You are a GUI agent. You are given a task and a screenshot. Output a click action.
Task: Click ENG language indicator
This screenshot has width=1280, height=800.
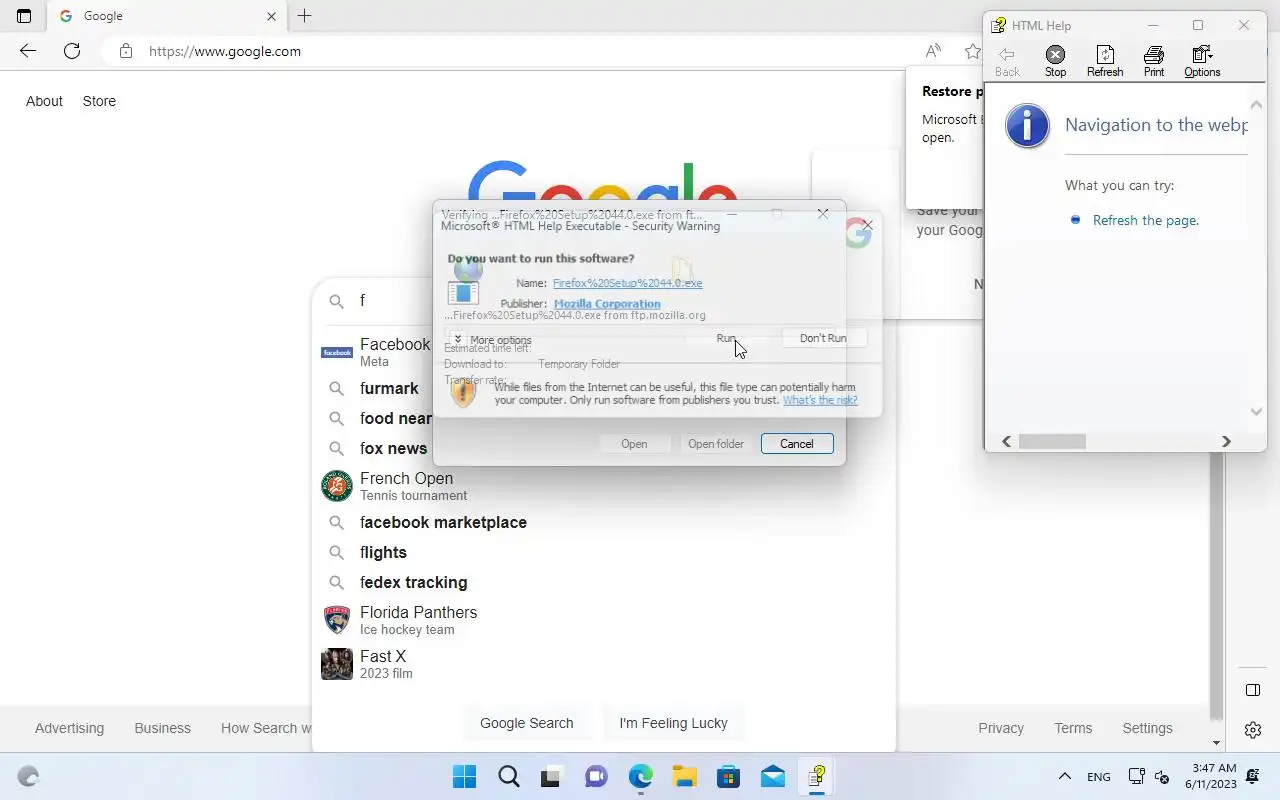[x=1098, y=777]
